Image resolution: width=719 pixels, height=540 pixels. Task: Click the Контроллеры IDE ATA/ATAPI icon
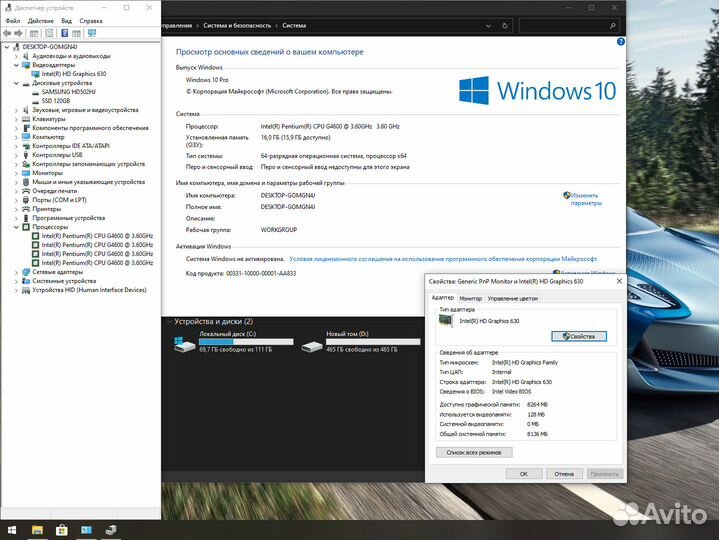coord(26,146)
